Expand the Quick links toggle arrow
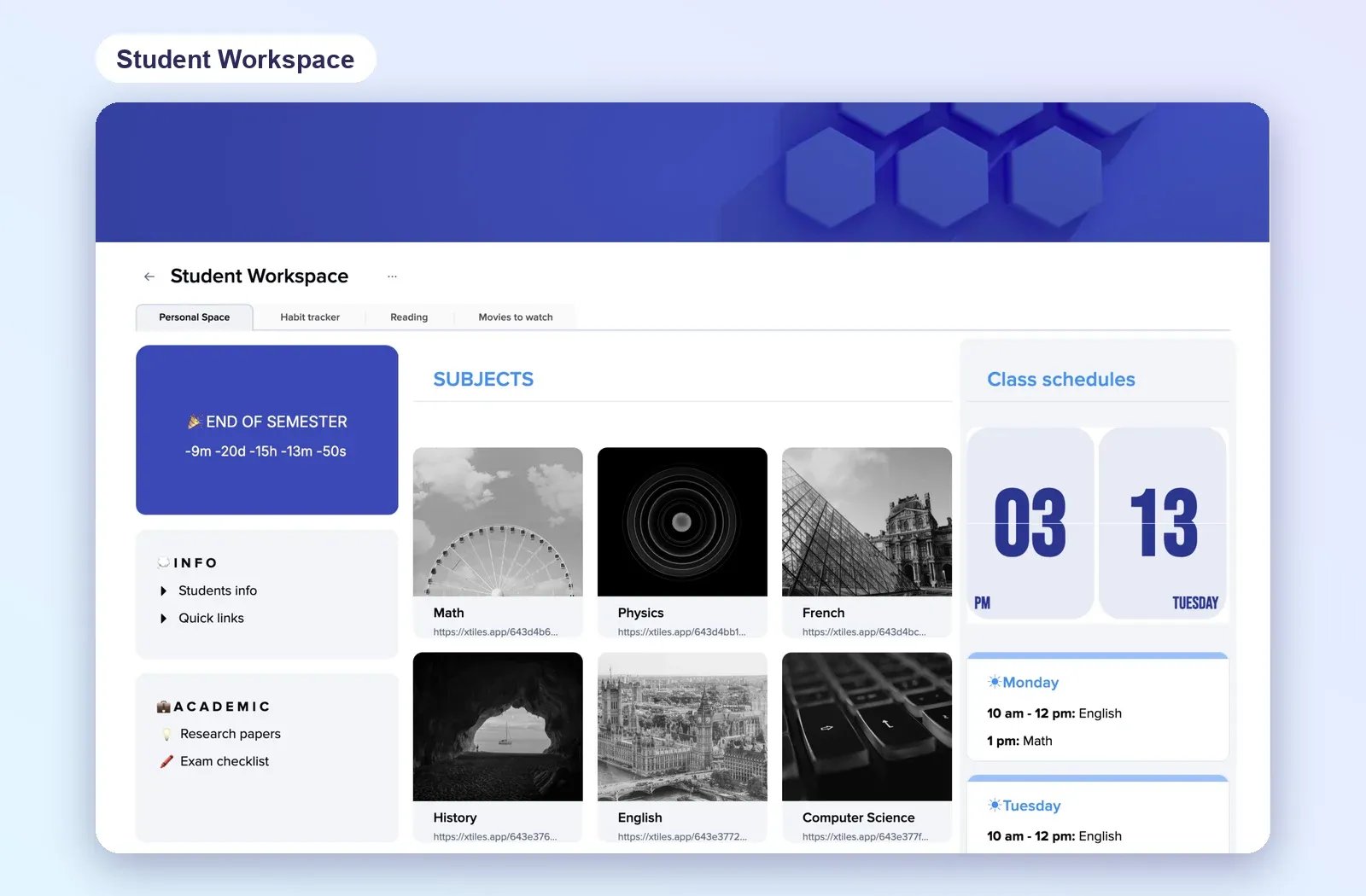 pyautogui.click(x=163, y=618)
